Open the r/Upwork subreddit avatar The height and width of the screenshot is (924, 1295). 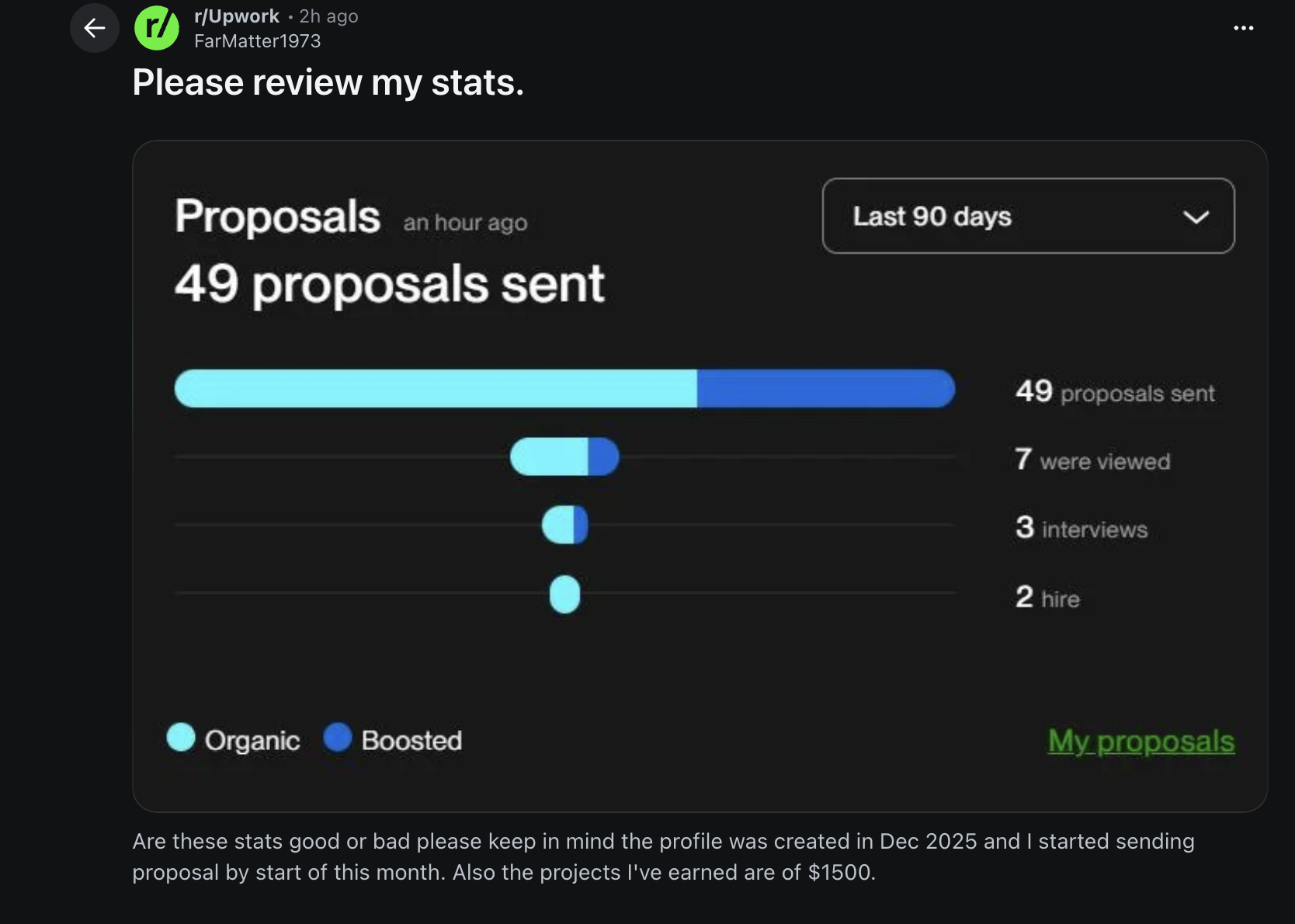point(157,28)
